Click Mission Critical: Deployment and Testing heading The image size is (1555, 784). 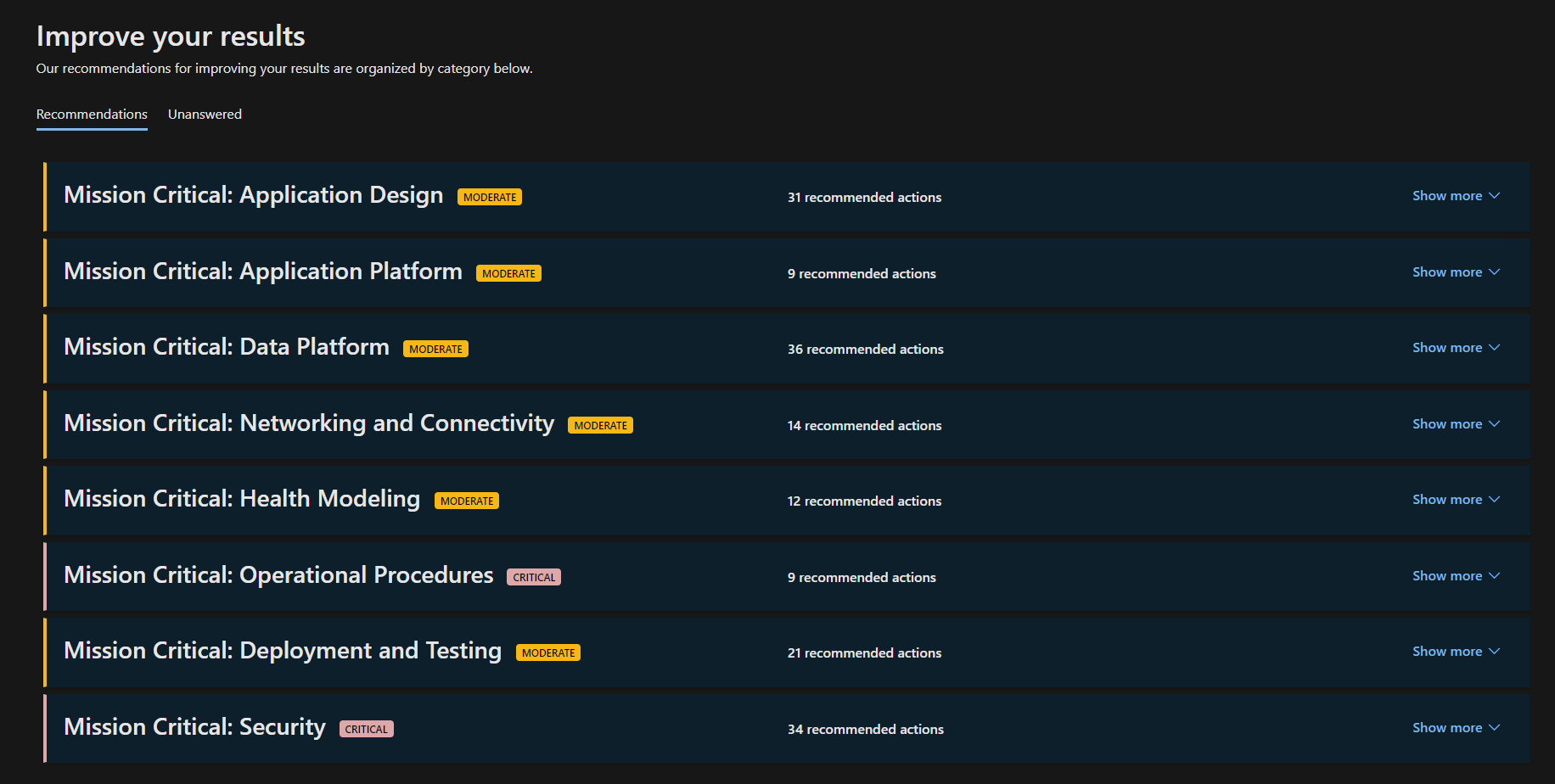(x=283, y=651)
